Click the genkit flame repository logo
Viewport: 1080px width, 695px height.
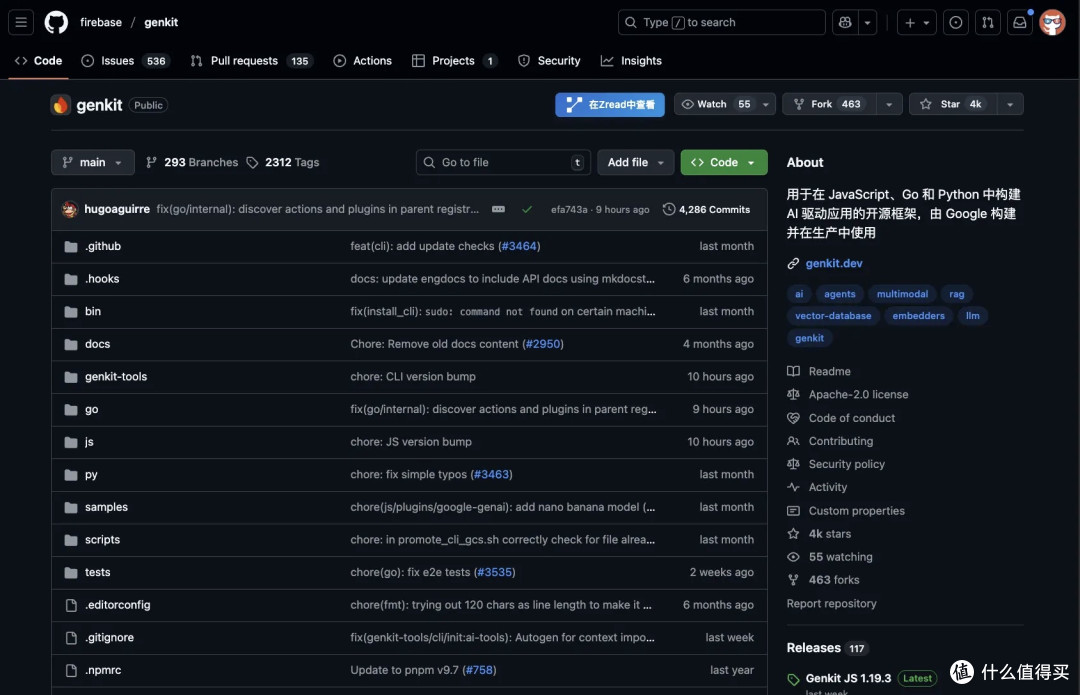[61, 105]
